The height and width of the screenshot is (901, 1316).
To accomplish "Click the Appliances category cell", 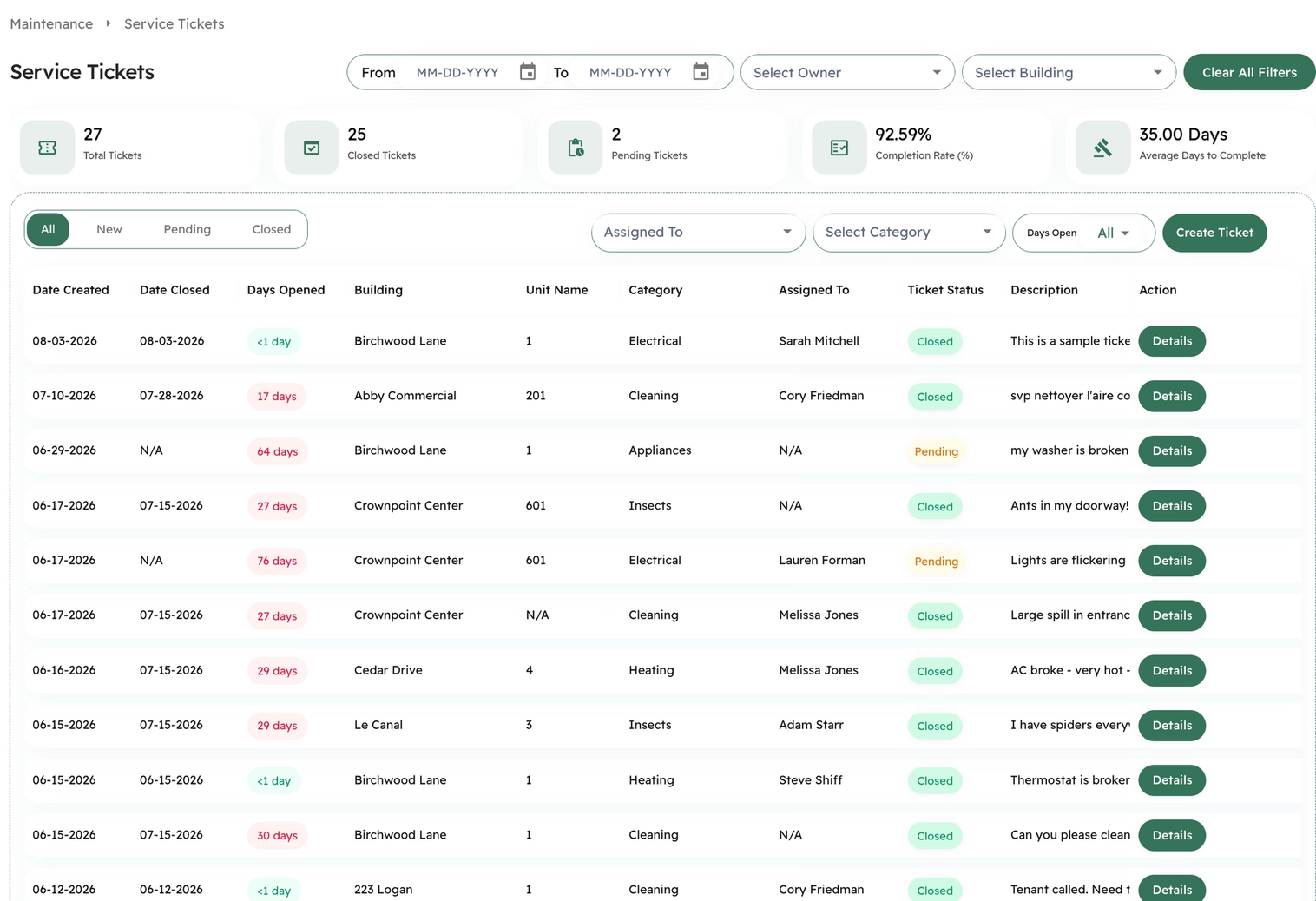I will coord(660,450).
